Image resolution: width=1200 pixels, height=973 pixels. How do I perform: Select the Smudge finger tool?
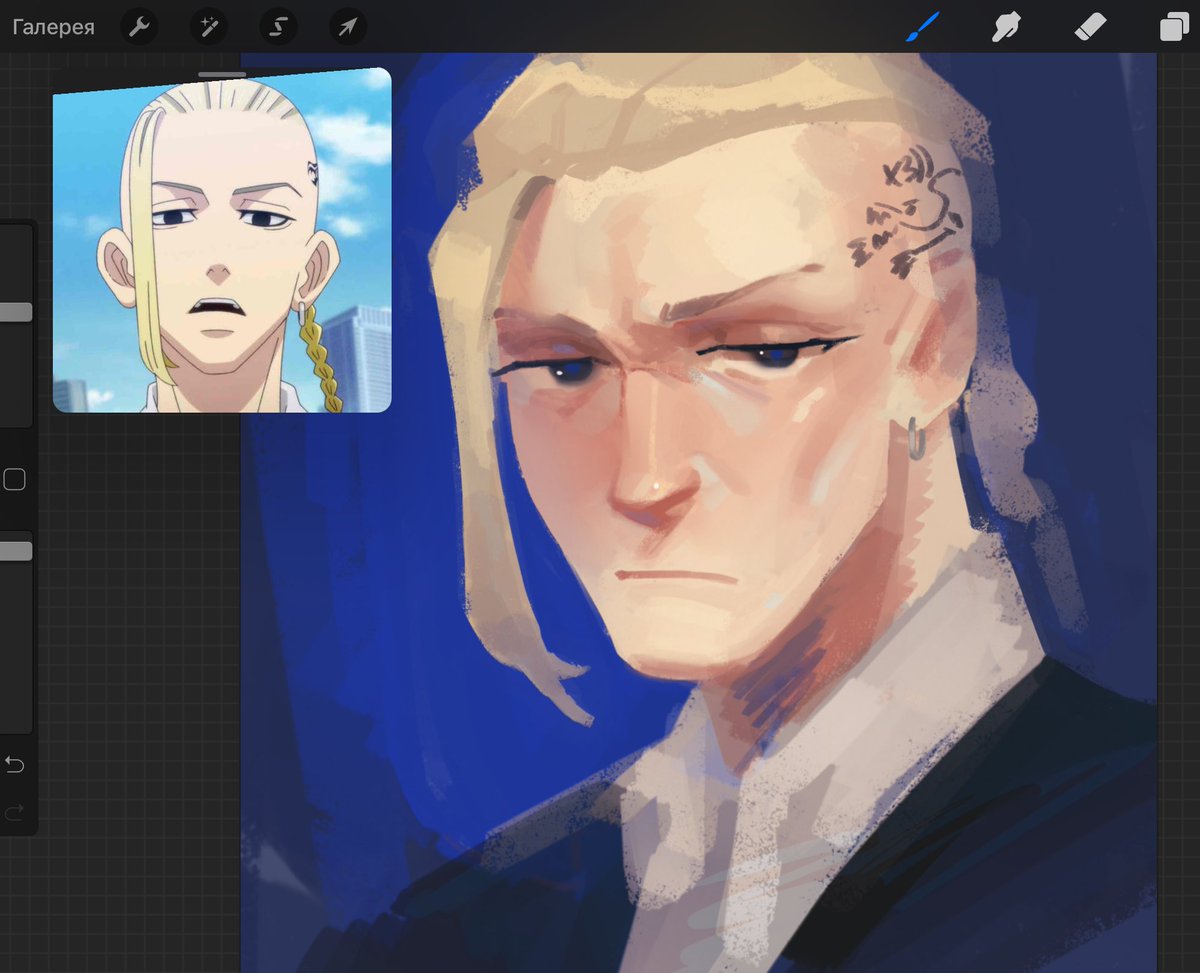click(x=1006, y=27)
